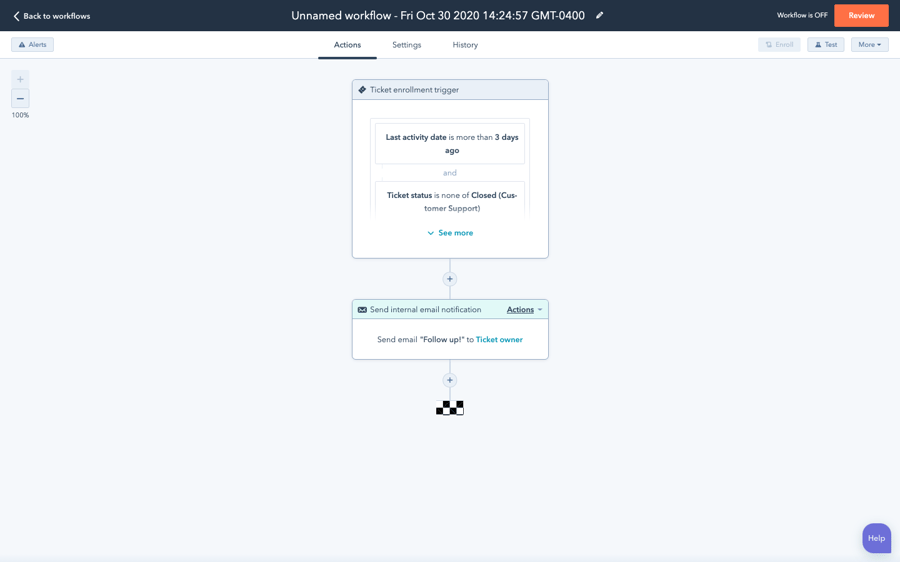Click the Test button
The height and width of the screenshot is (562, 900).
[x=825, y=44]
